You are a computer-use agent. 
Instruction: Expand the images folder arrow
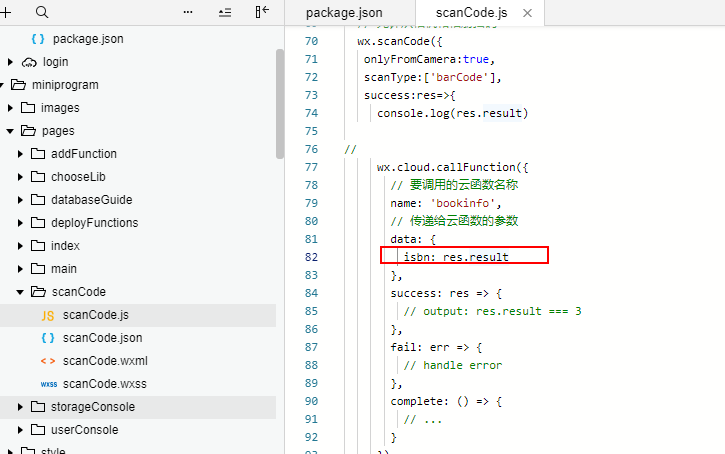pyautogui.click(x=10, y=108)
